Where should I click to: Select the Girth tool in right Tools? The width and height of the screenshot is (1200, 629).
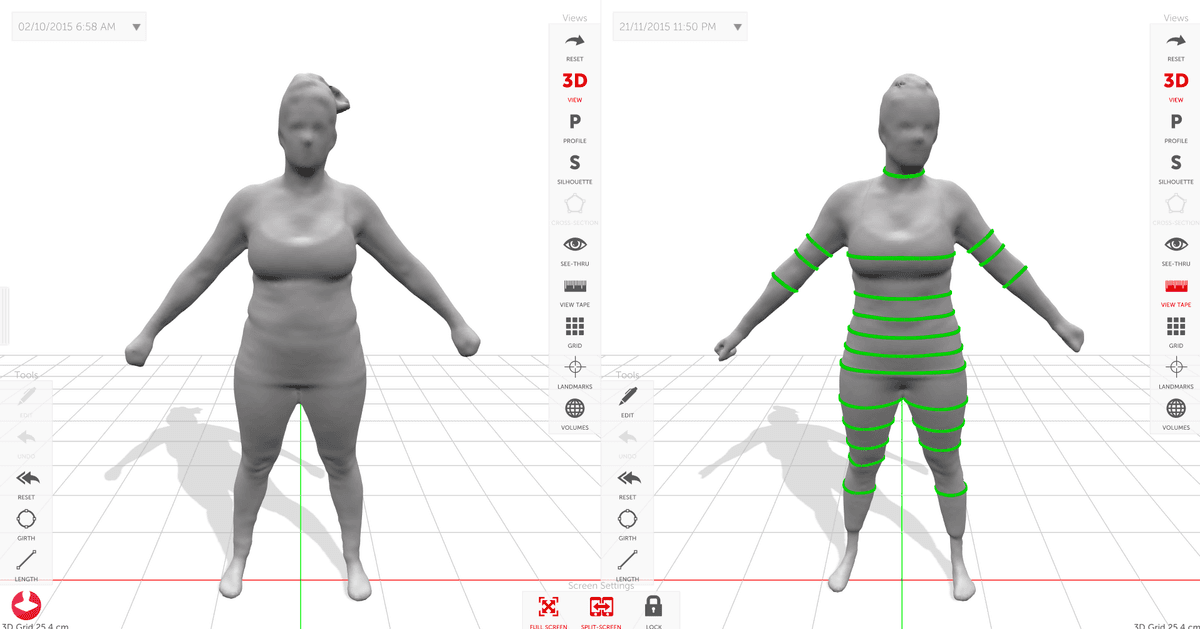(627, 524)
